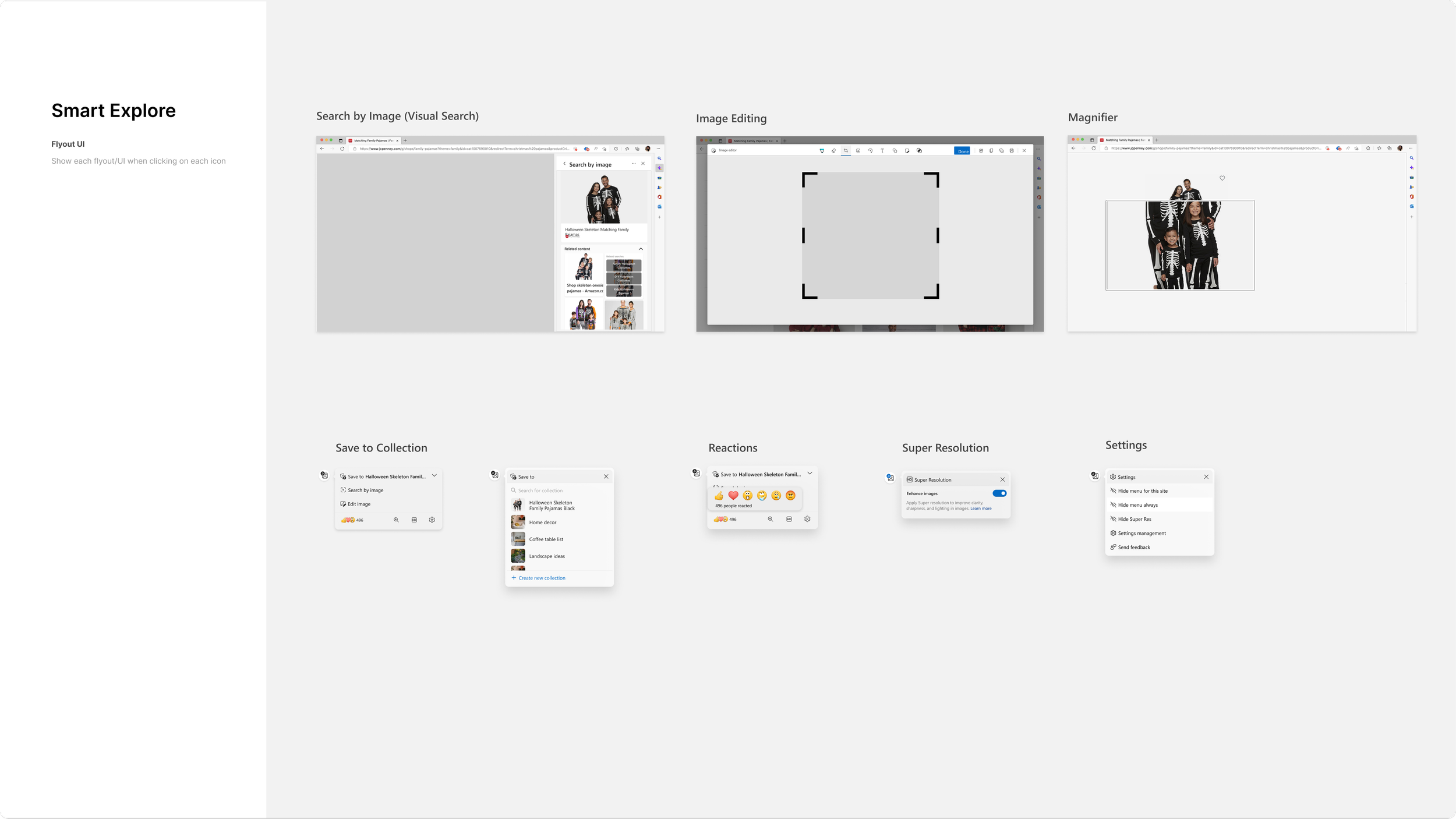Click the Done button in Image editor

coord(963,151)
